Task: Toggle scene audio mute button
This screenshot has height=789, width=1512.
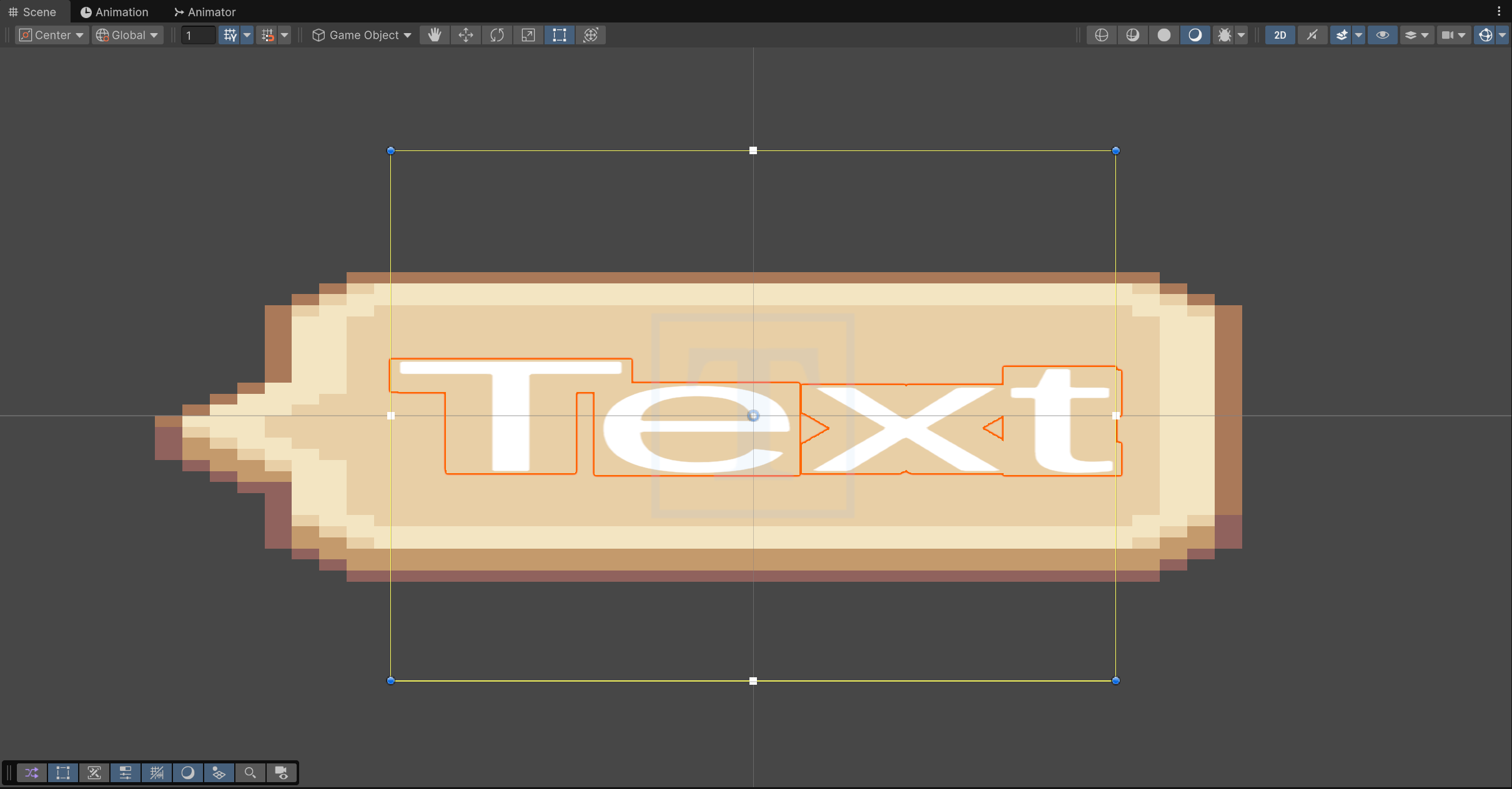Action: 1312,35
